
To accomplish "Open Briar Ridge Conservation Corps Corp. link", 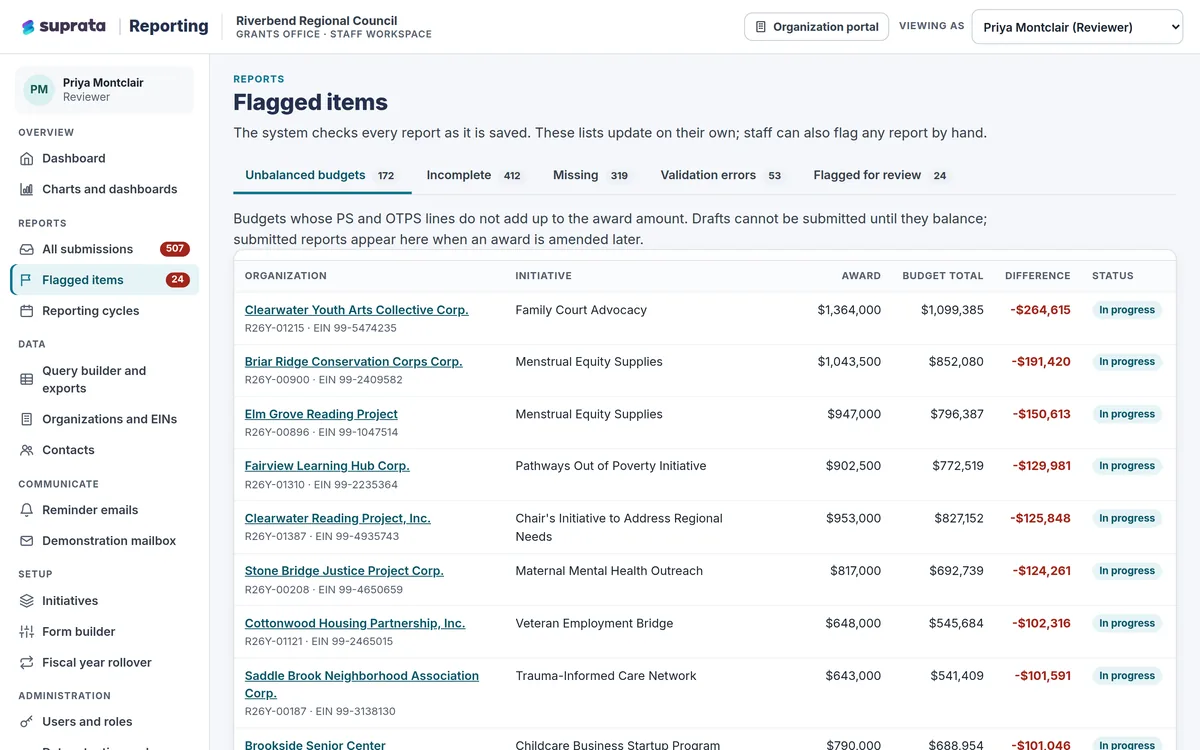I will coord(354,362).
